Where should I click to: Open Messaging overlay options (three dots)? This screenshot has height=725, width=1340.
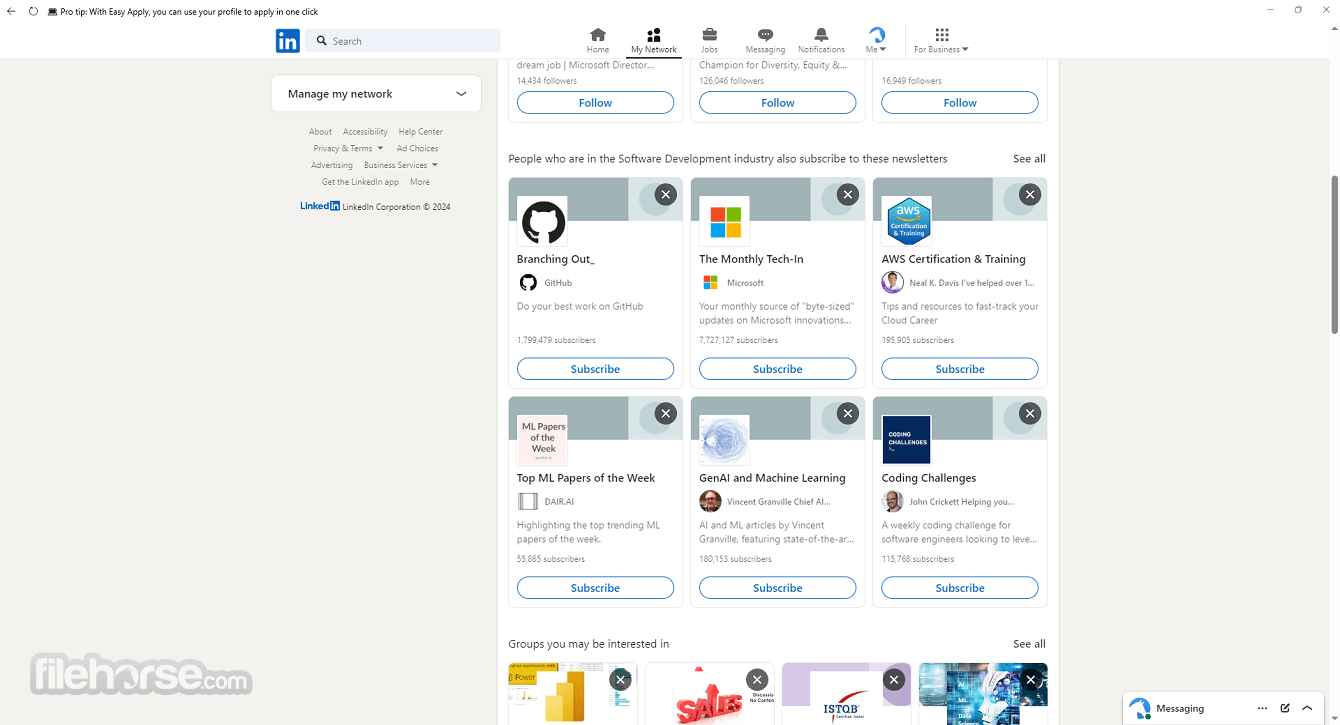(1263, 709)
